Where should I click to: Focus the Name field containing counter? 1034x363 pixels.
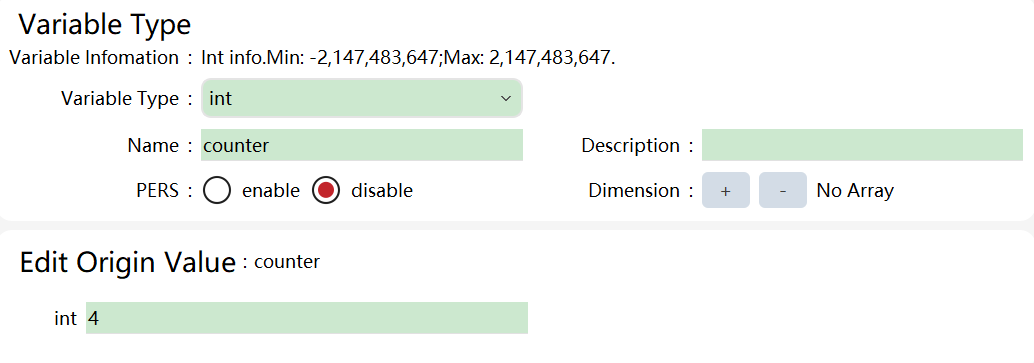(361, 145)
